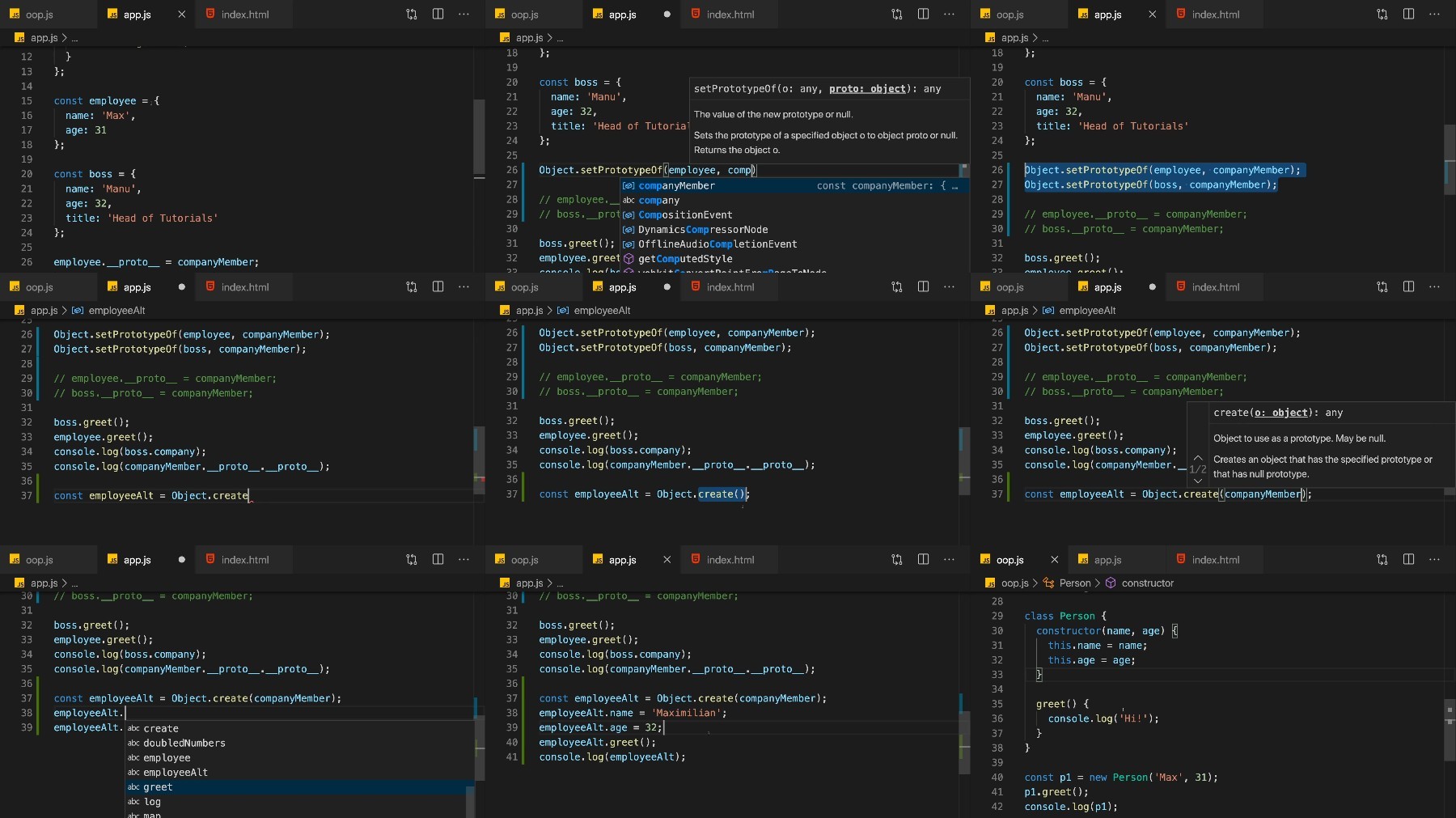This screenshot has height=818, width=1456.
Task: Close oop.js tab in Person class pane
Action: point(1054,560)
